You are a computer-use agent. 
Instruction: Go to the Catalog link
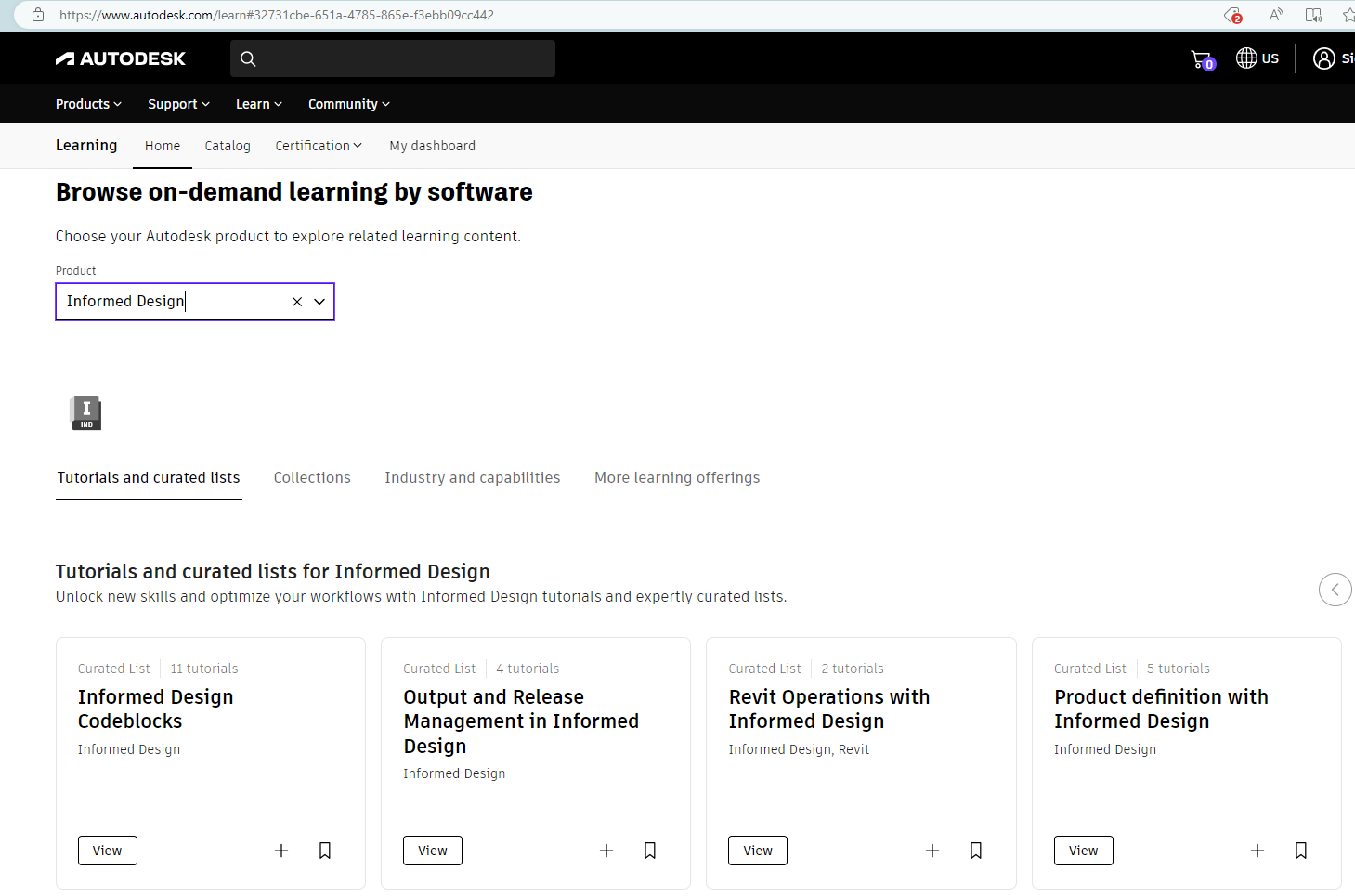pyautogui.click(x=228, y=146)
